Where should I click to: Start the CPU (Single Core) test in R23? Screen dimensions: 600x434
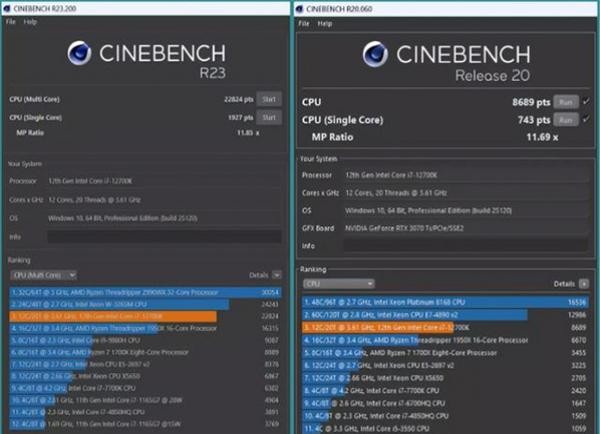tap(269, 117)
